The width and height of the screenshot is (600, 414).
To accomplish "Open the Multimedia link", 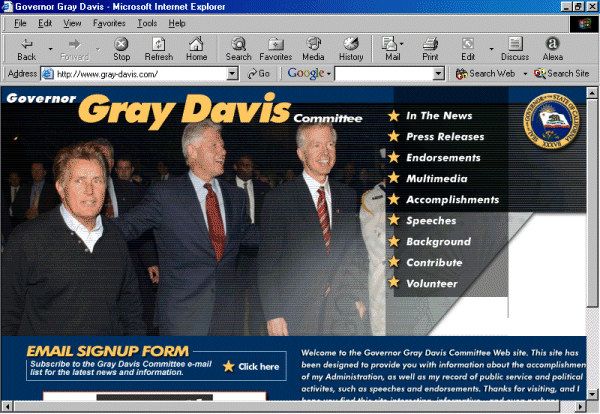I will [437, 179].
